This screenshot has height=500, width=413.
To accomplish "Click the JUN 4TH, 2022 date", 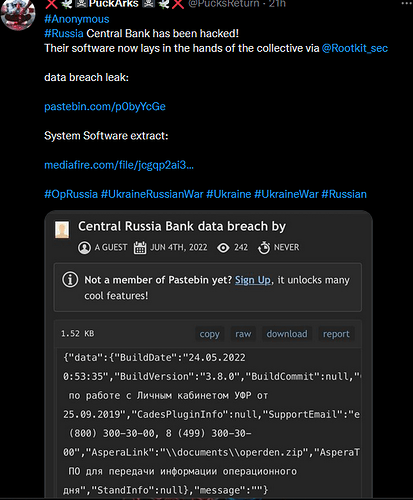I will coord(179,247).
